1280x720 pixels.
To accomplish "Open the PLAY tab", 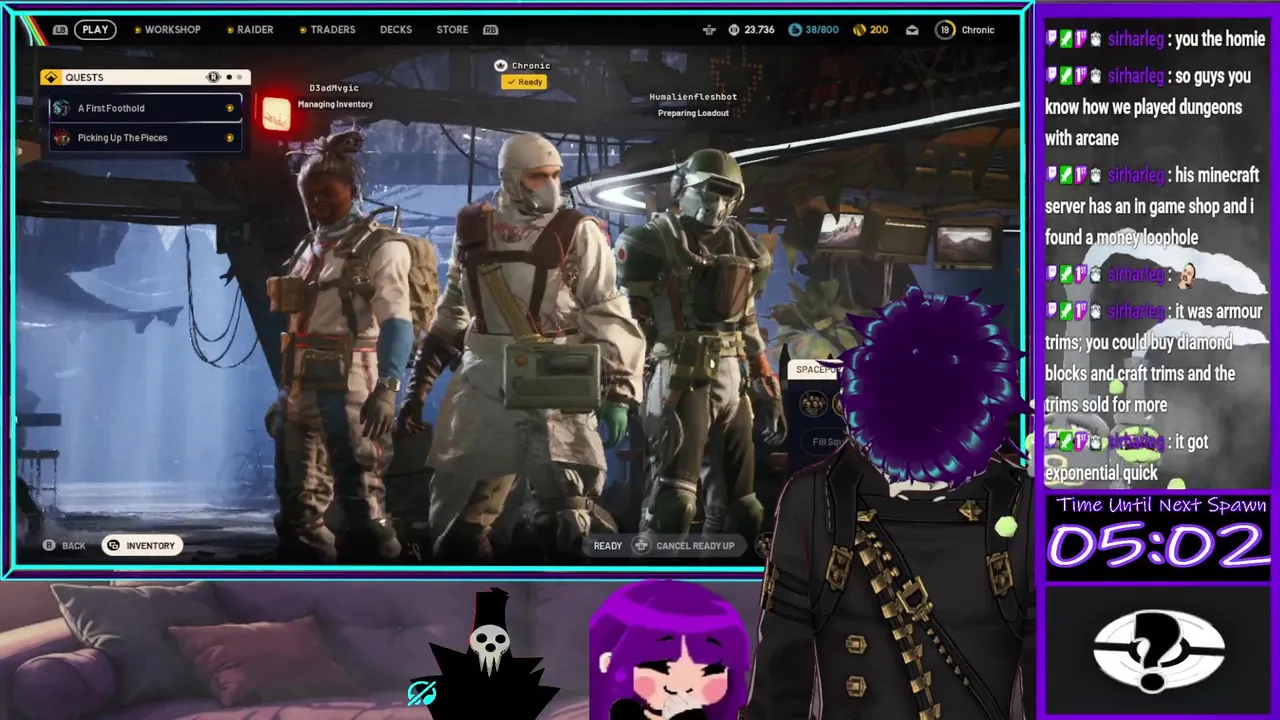I will pos(95,30).
